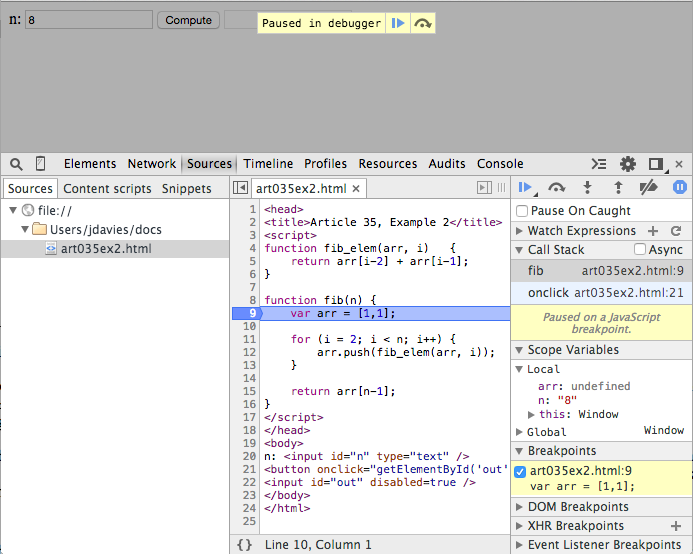Viewport: 693px width, 554px height.
Task: Expand XHR Breakpoints section
Action: 519,526
